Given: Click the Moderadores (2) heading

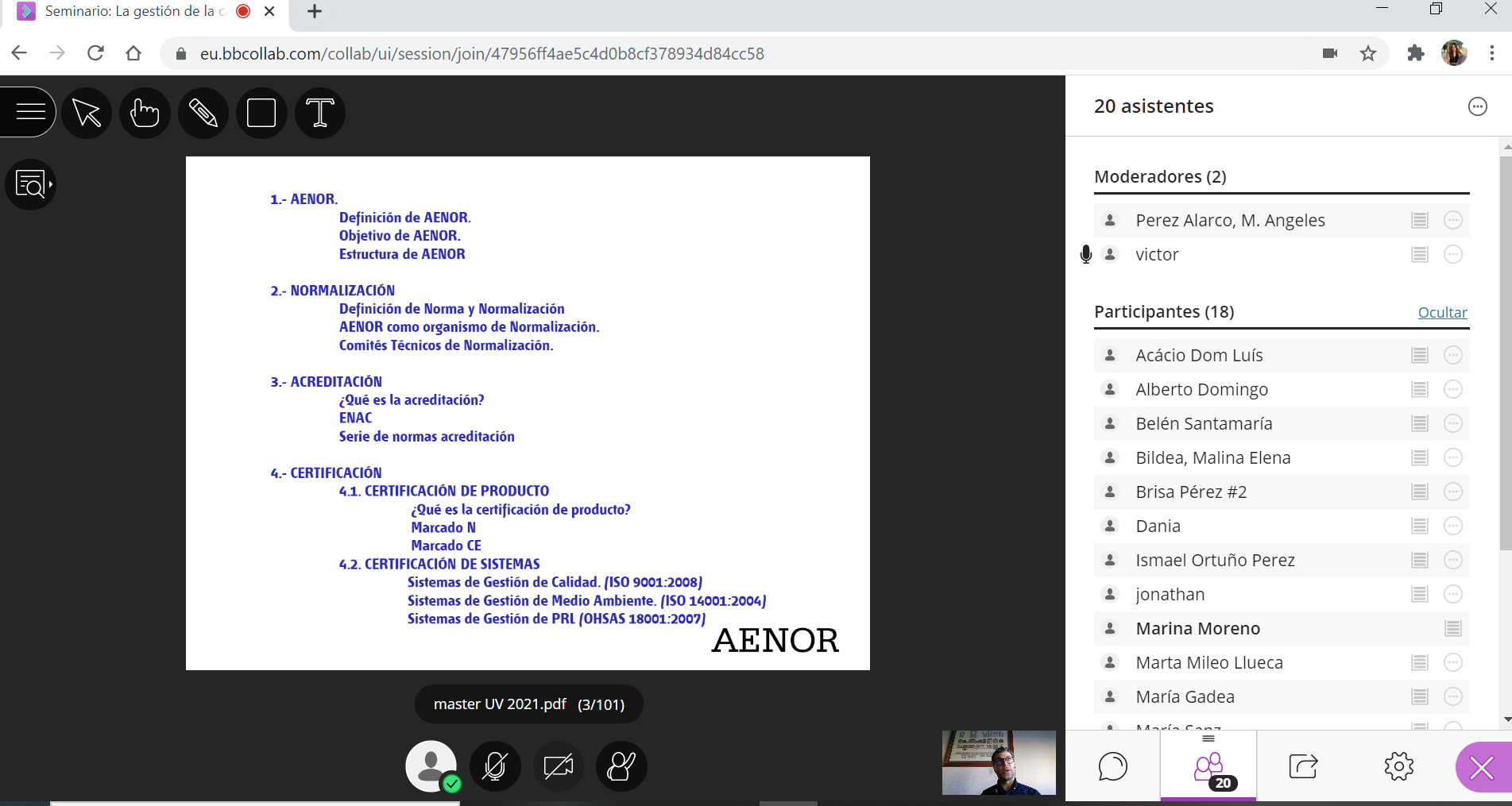Looking at the screenshot, I should [x=1160, y=176].
